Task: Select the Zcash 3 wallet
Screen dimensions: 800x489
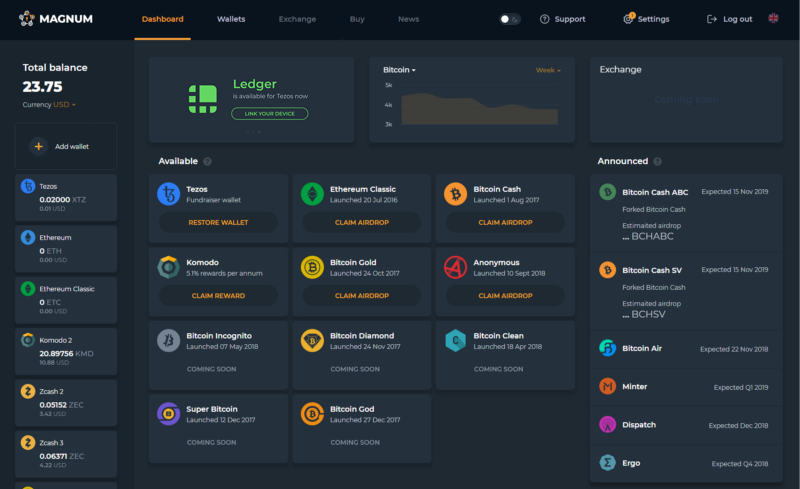Action: [66, 454]
